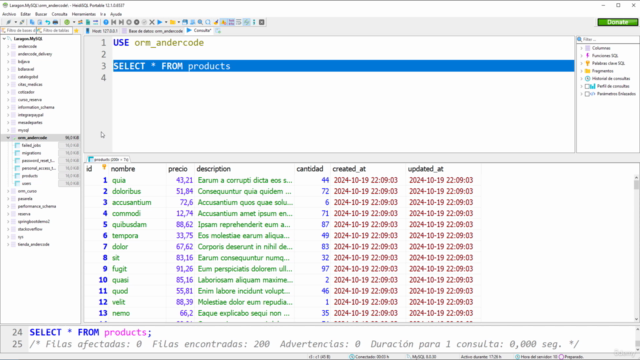Open help via the blue question icon
This screenshot has width=640, height=360.
point(106,22)
